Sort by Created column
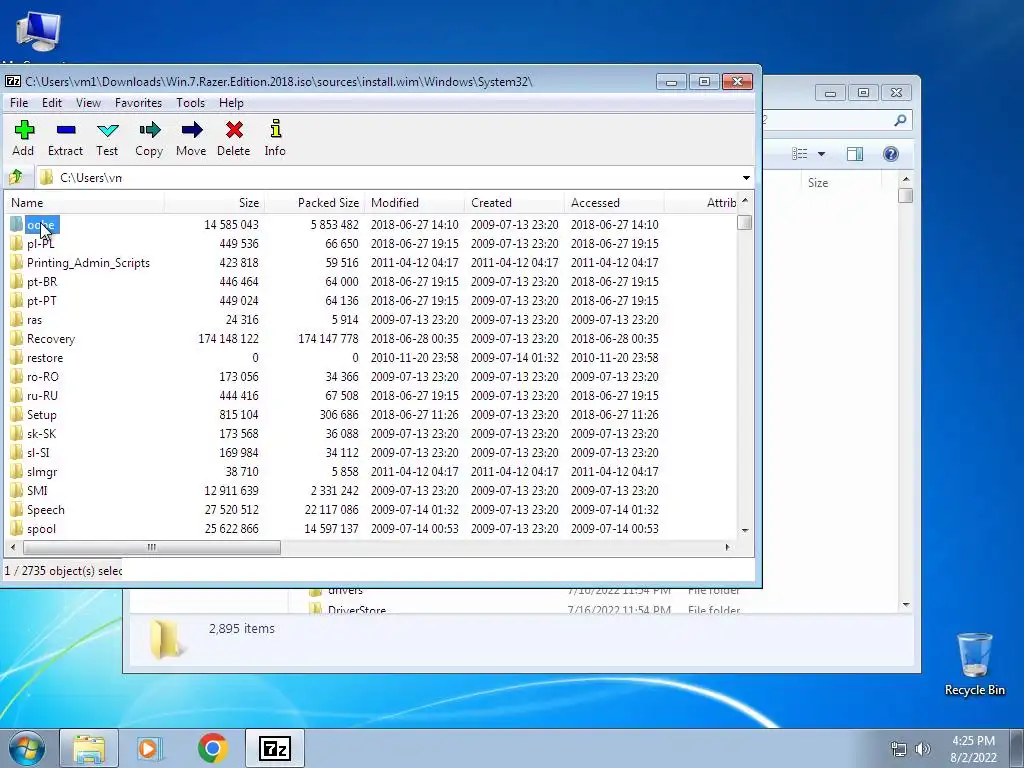Viewport: 1024px width, 768px height. 515,202
